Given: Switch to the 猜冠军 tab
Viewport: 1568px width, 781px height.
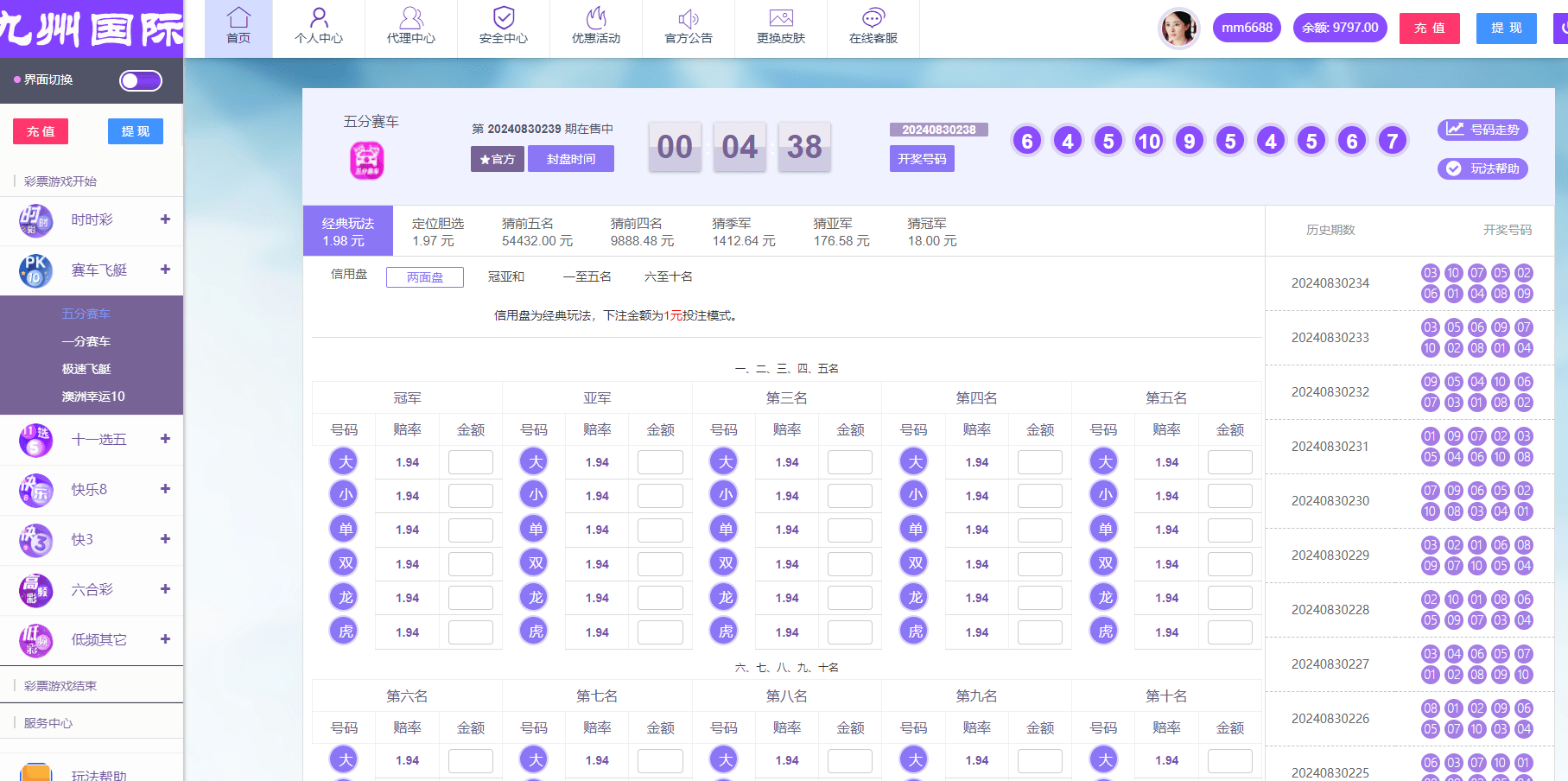Looking at the screenshot, I should (927, 231).
